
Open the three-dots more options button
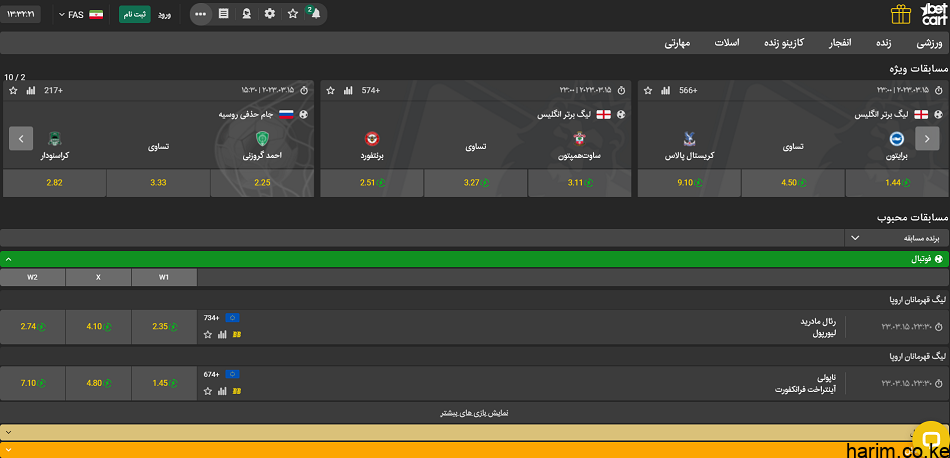(x=201, y=14)
